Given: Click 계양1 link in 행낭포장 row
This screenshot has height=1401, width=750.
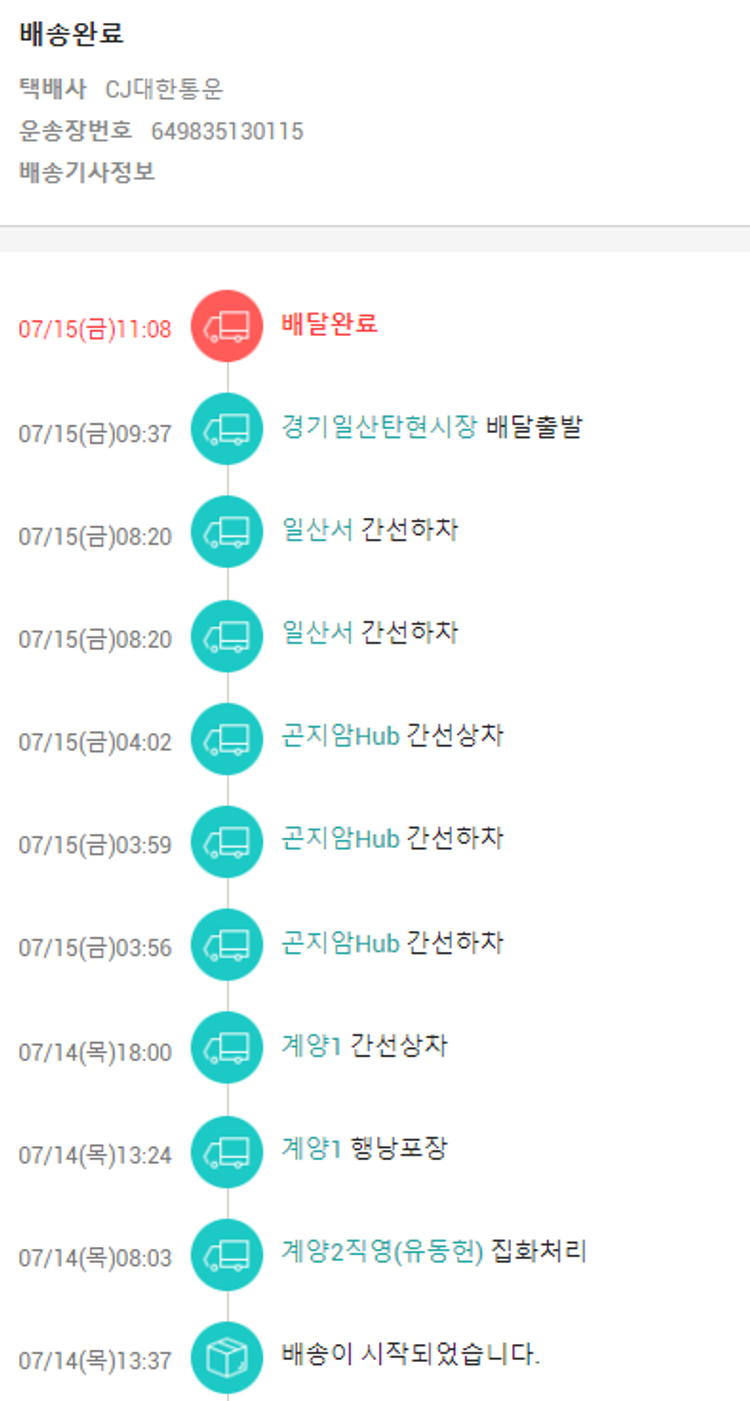Looking at the screenshot, I should [311, 1149].
